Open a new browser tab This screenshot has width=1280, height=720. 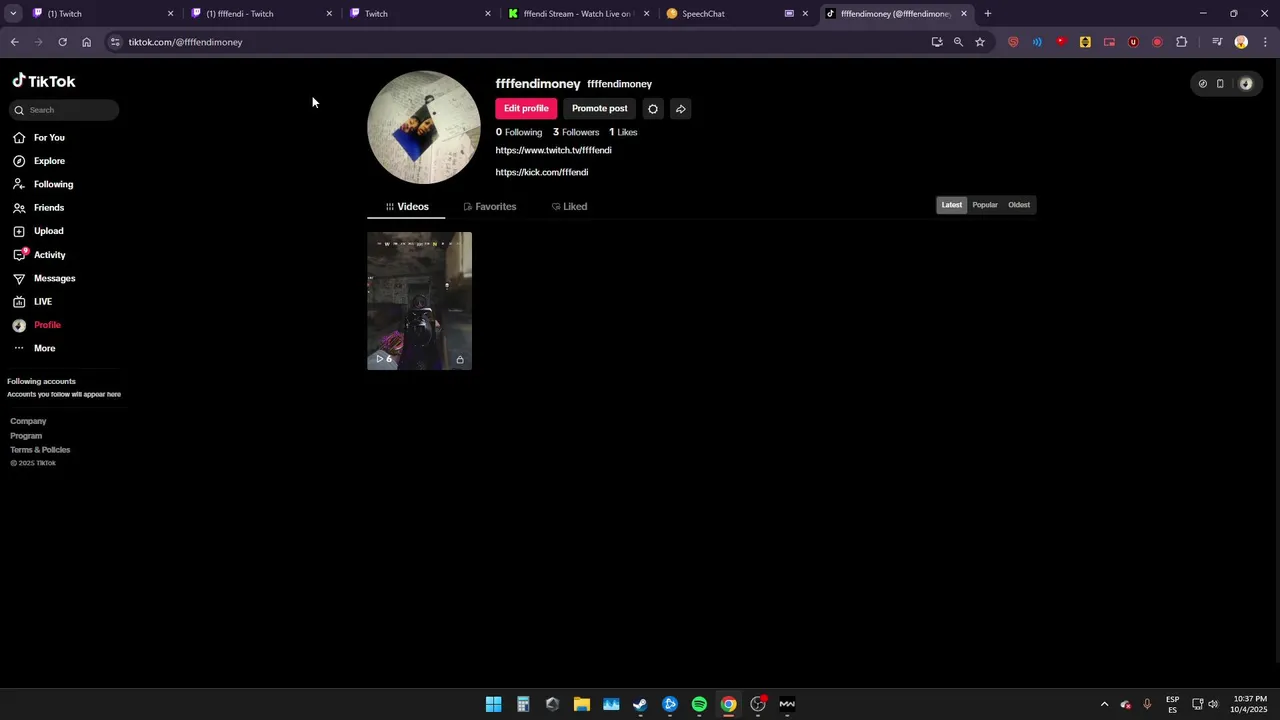(988, 14)
